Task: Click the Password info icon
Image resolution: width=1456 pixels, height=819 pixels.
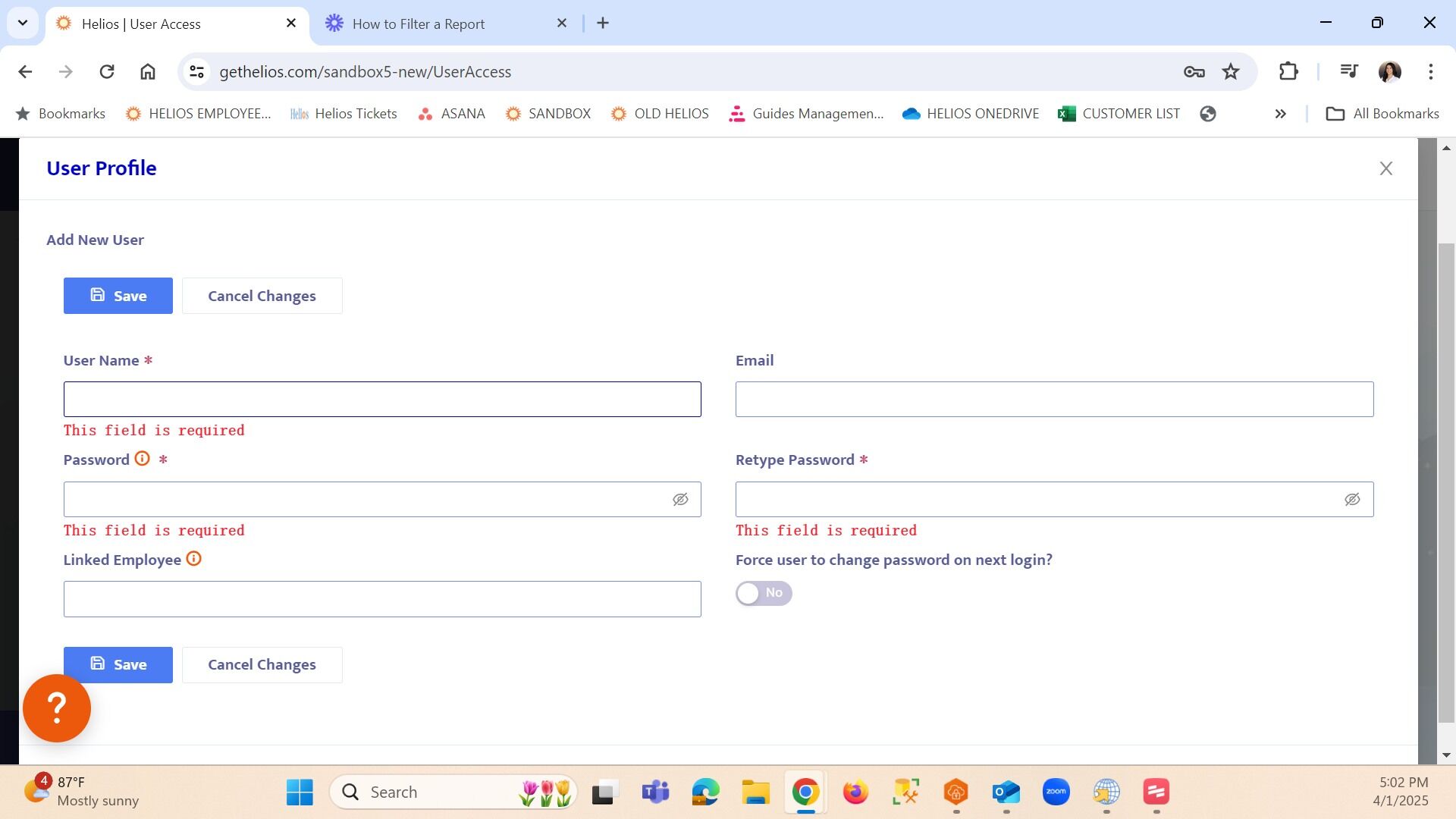Action: point(142,459)
